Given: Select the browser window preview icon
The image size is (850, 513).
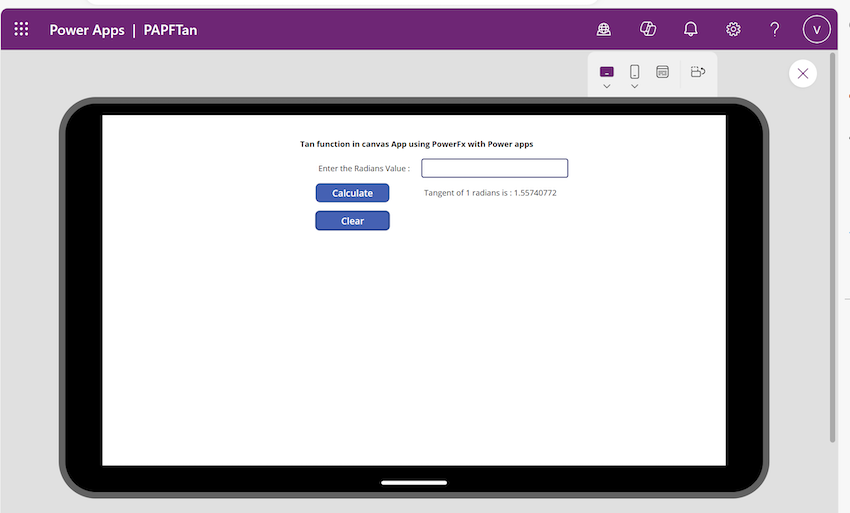Looking at the screenshot, I should (662, 72).
